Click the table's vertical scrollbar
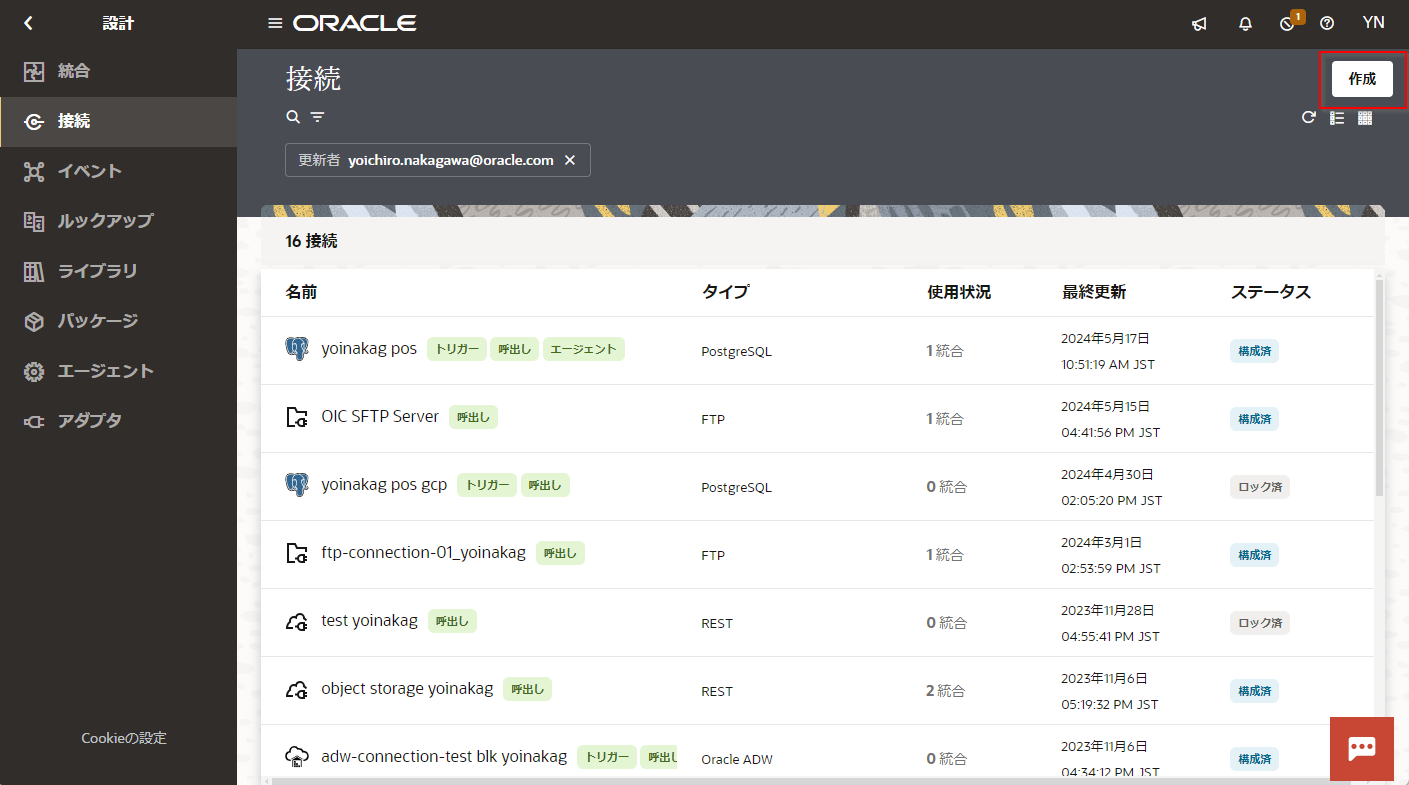The height and width of the screenshot is (785, 1409). tap(1380, 390)
